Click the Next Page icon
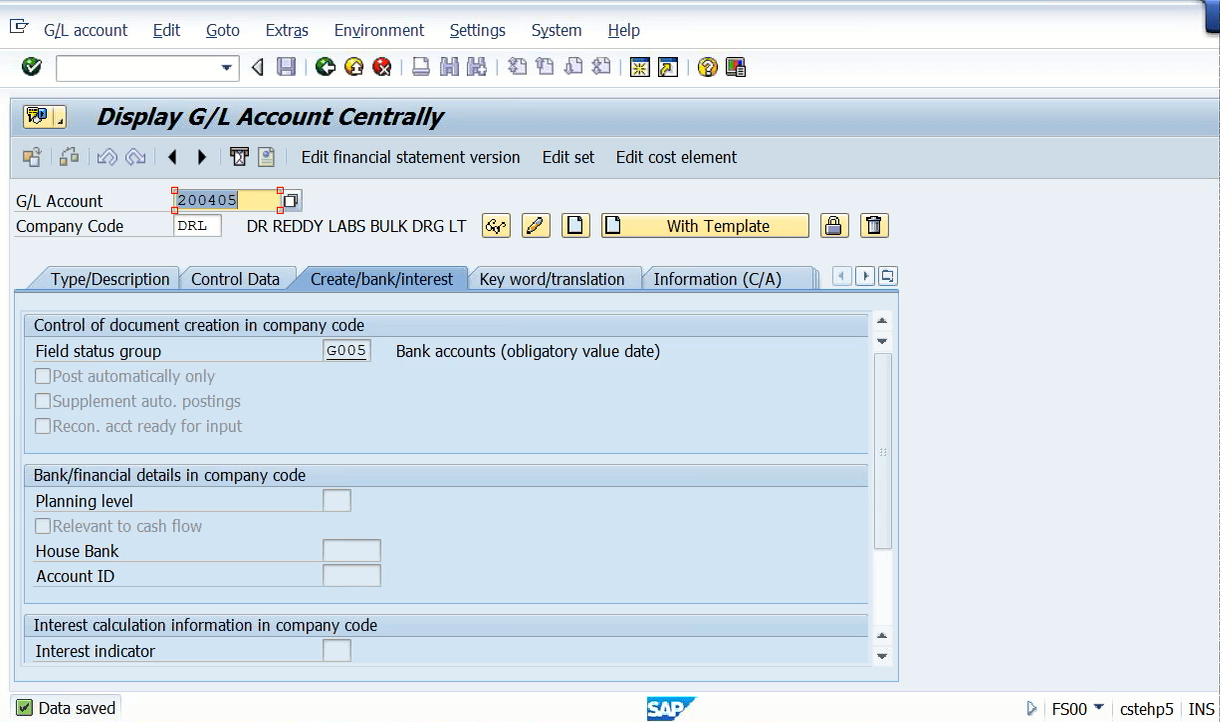Screen dimensions: 1220x722 tap(573, 67)
